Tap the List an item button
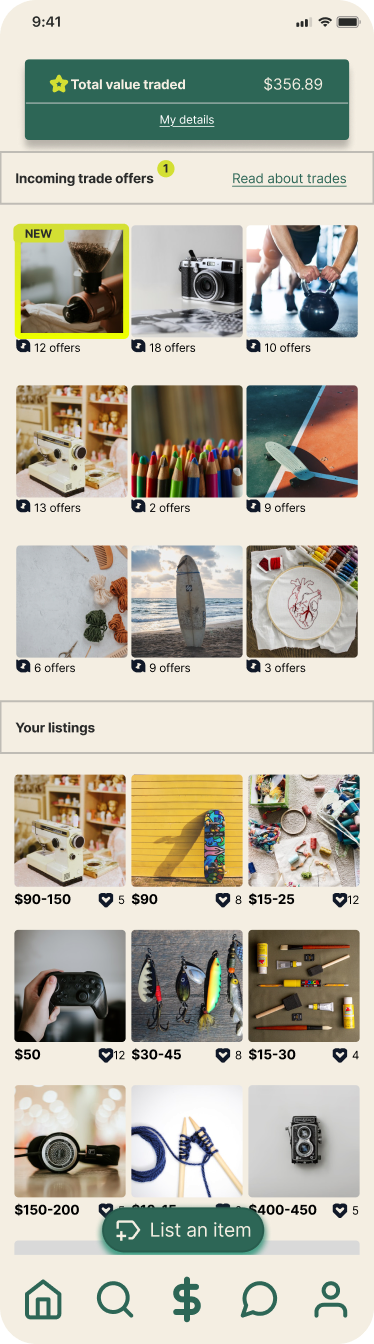 [x=183, y=1230]
